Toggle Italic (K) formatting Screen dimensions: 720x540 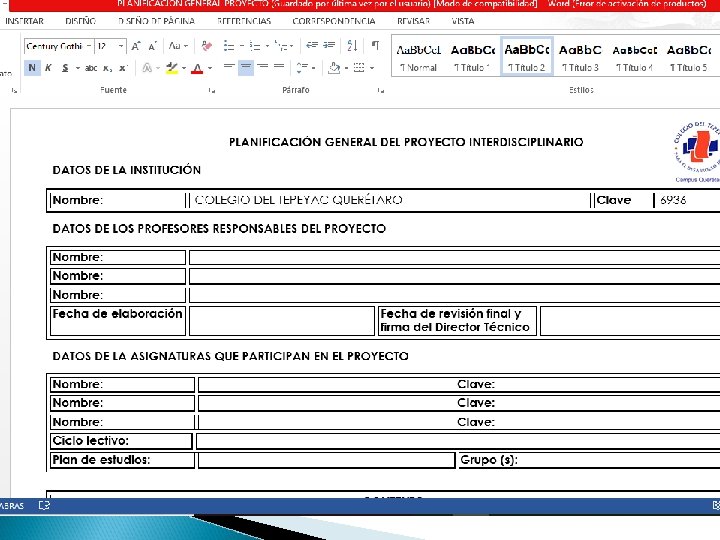coord(48,68)
